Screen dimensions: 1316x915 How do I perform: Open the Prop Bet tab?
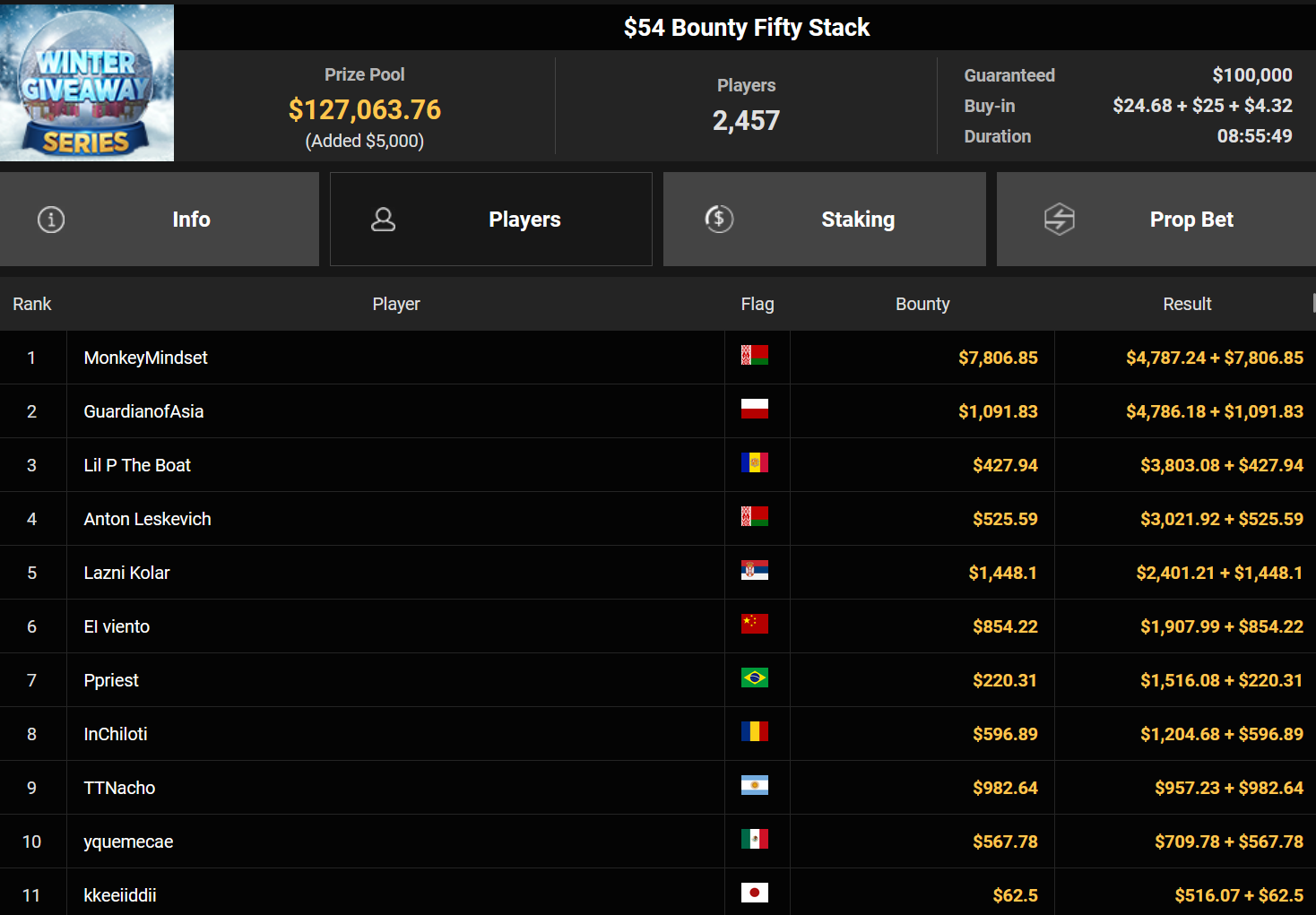pos(1190,220)
